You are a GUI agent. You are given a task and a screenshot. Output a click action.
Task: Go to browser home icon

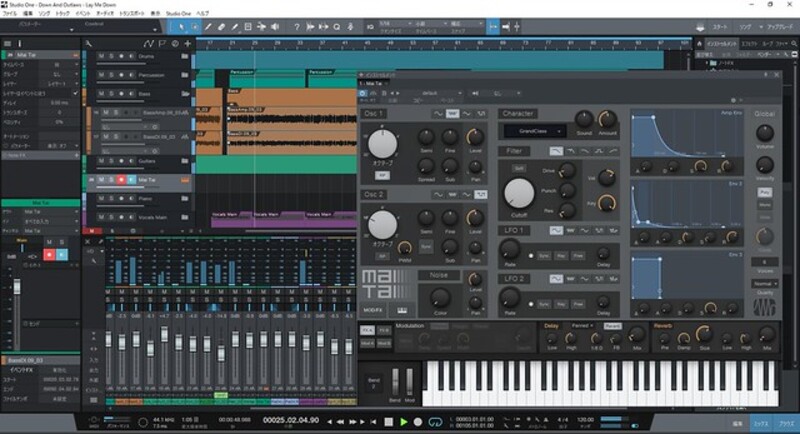(699, 44)
